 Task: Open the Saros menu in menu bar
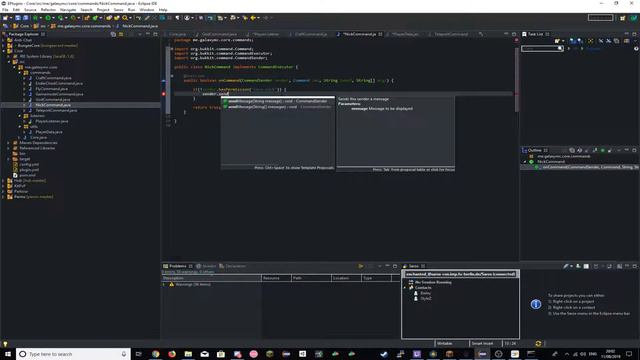coord(118,9)
